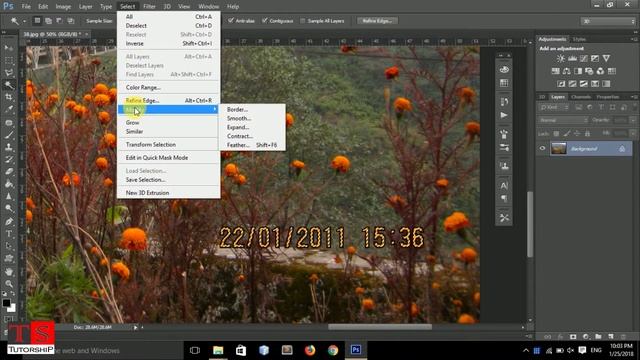Click the Background layer thumbnail
This screenshot has width=640, height=360.
(558, 149)
